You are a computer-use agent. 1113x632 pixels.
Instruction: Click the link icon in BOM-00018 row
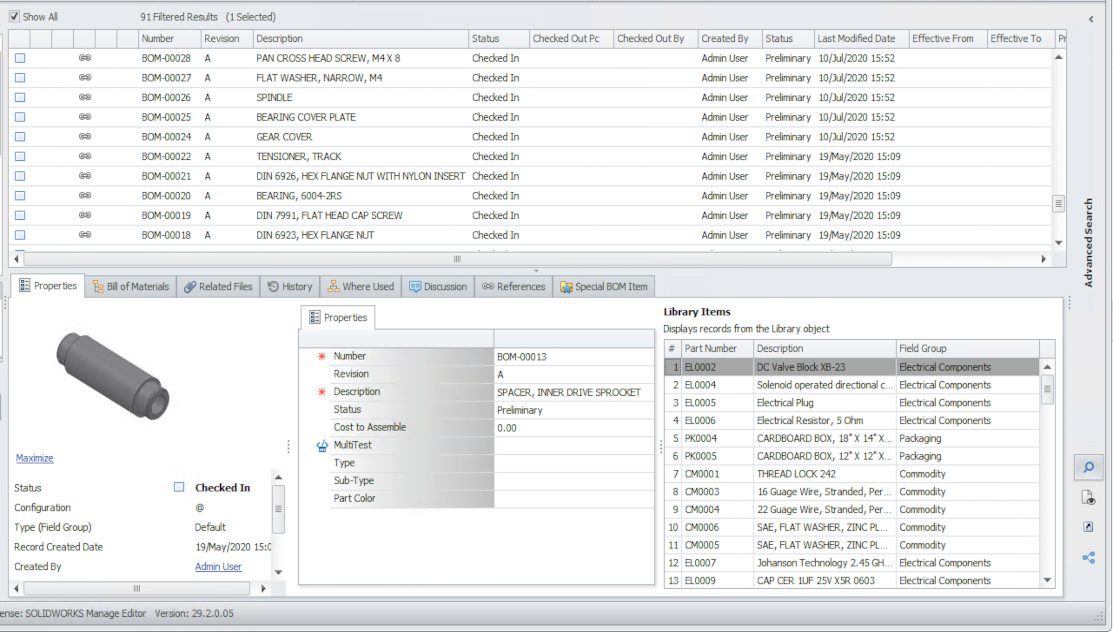click(84, 235)
